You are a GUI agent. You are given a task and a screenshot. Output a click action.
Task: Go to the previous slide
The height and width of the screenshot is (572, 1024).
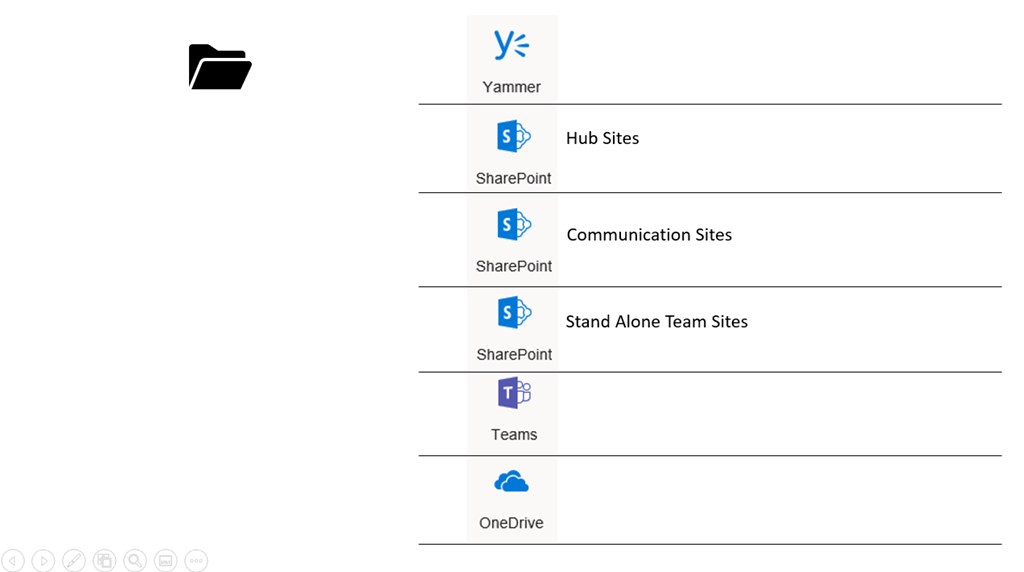(x=13, y=561)
